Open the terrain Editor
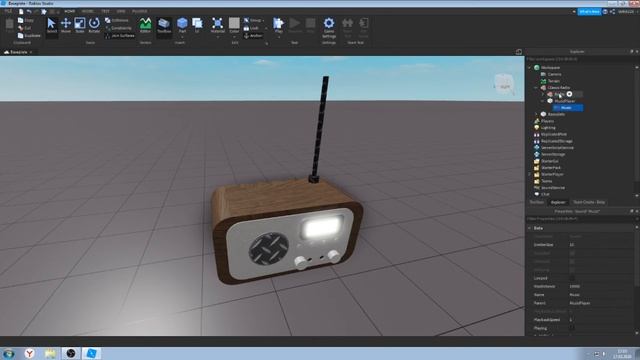 pos(145,25)
